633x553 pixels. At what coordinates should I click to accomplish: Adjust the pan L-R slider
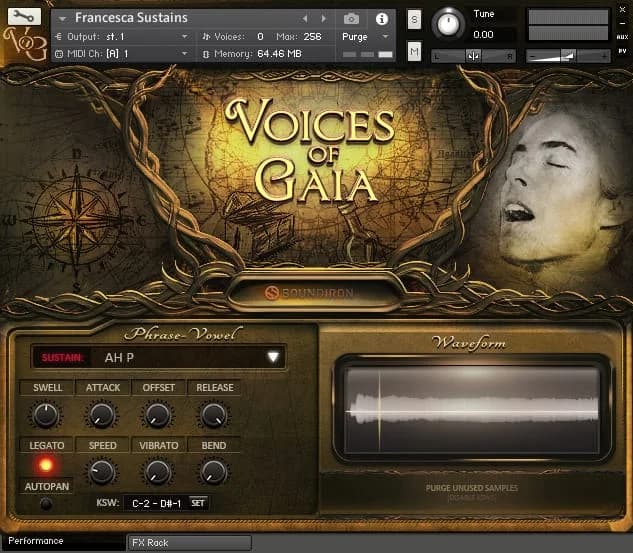coord(474,56)
